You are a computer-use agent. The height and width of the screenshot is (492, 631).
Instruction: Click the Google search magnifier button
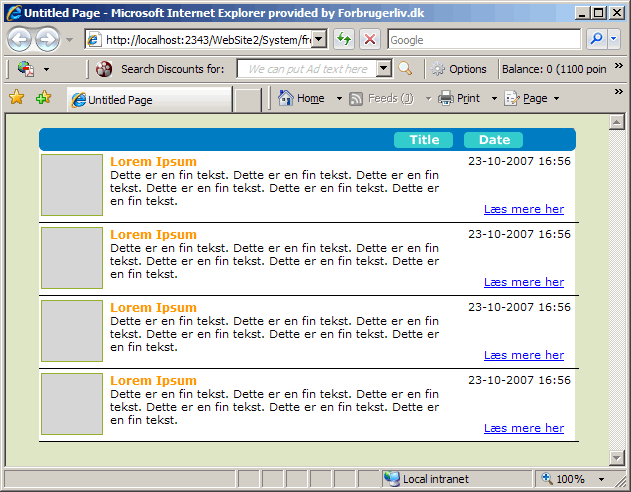596,39
